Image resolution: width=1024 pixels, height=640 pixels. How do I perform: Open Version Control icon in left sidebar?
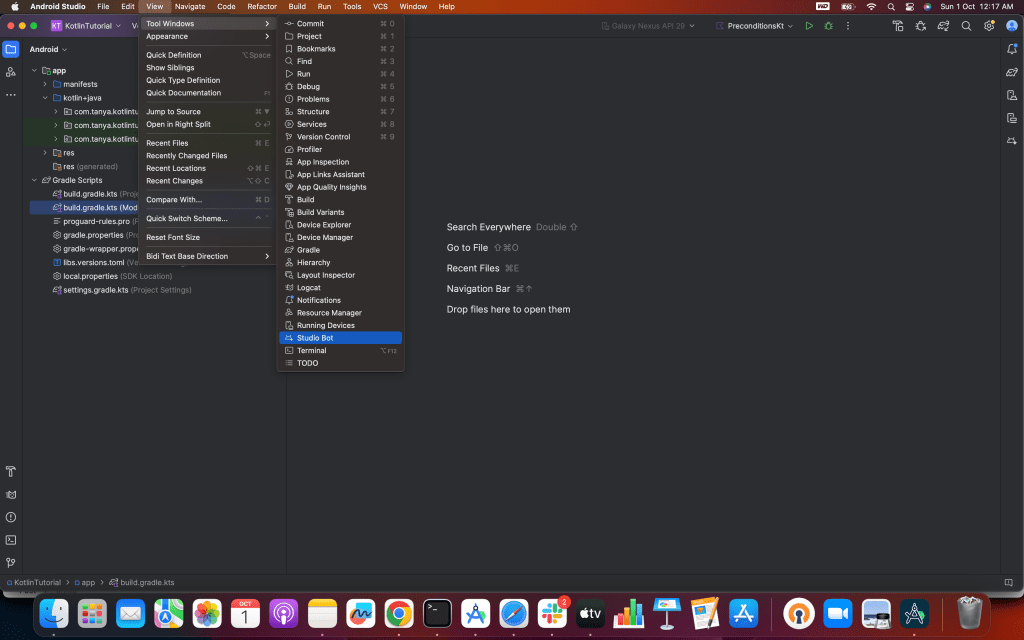[11, 563]
